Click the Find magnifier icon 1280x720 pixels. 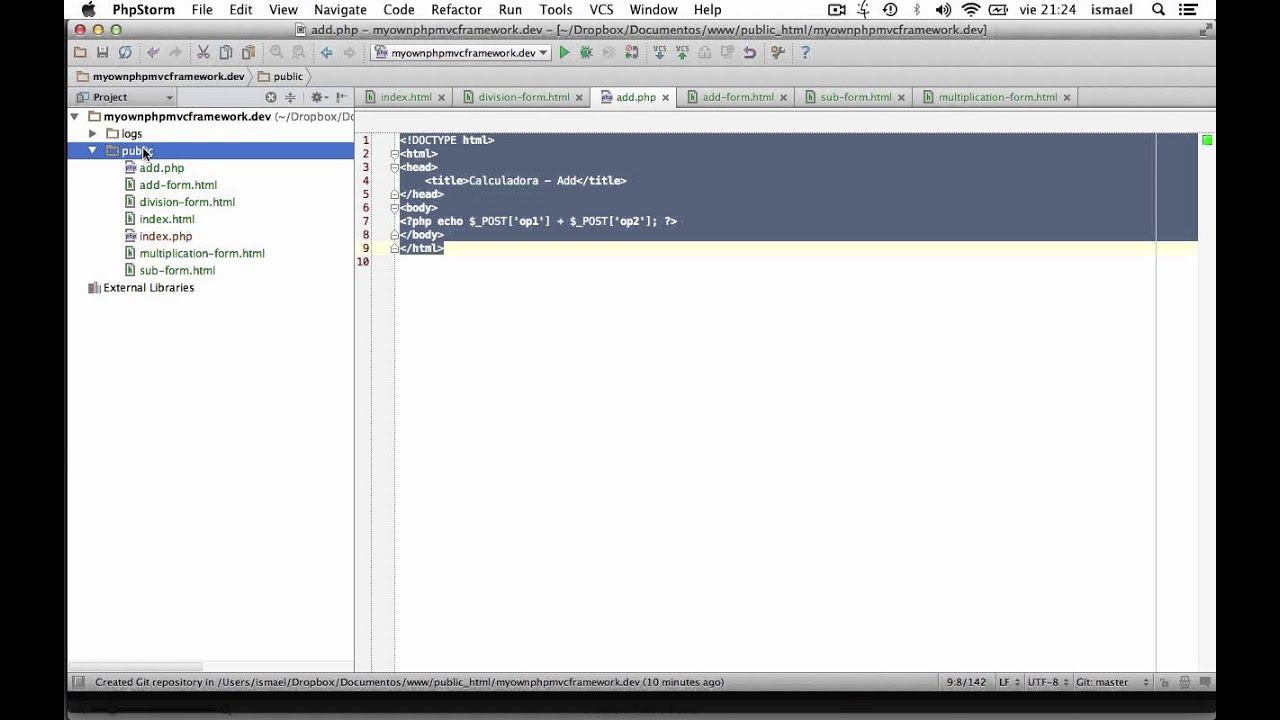(x=276, y=52)
